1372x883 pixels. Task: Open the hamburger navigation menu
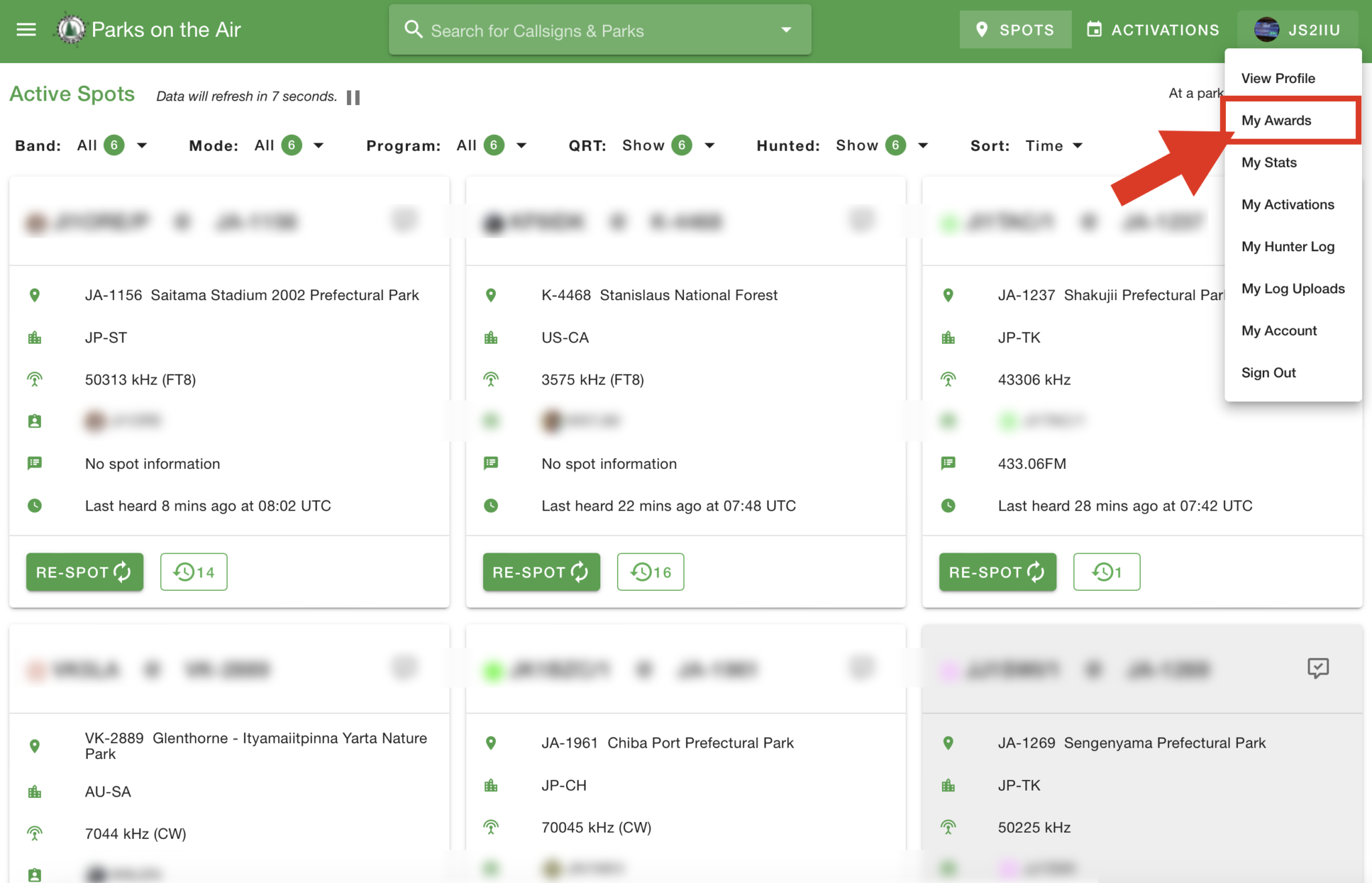click(26, 29)
